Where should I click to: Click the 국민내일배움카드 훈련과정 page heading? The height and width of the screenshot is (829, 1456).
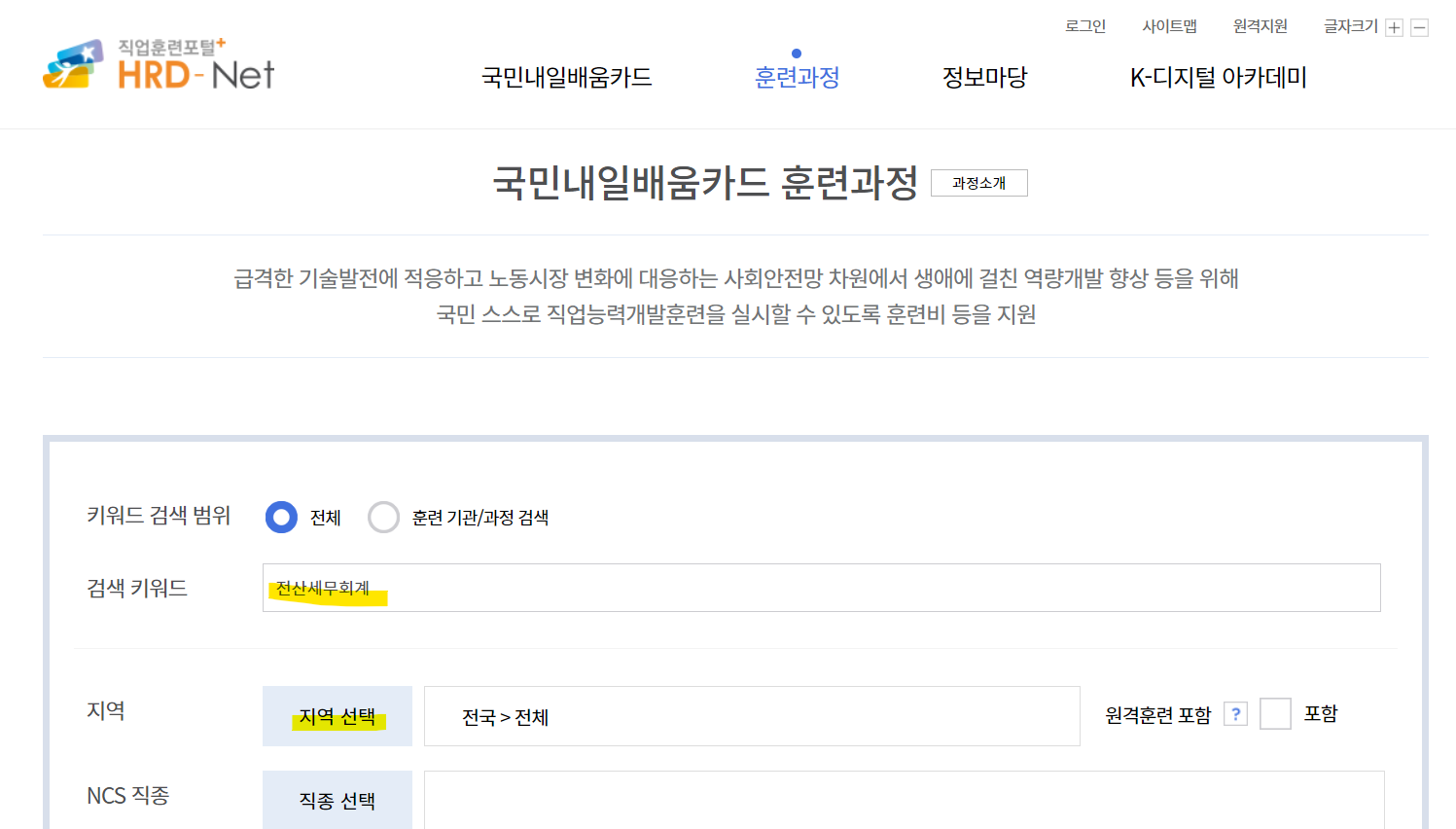click(705, 182)
